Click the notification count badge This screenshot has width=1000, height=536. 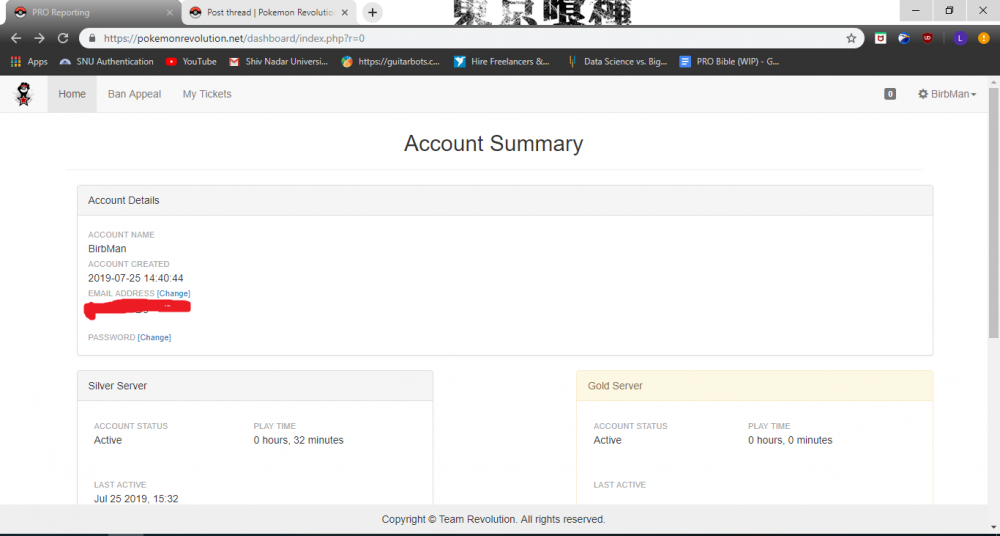890,94
